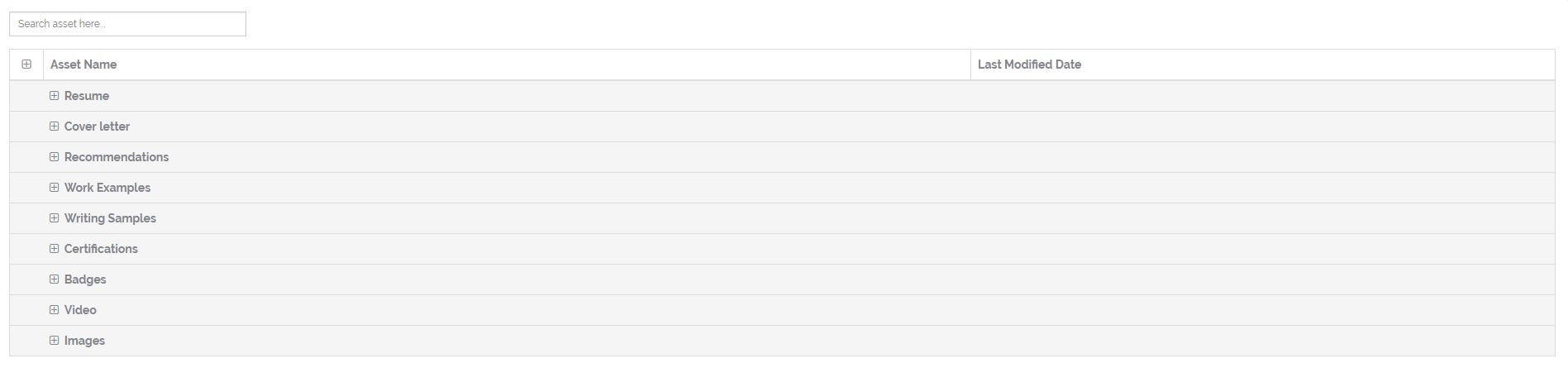Sort by Asset Name column header
The height and width of the screenshot is (382, 1568).
click(83, 64)
